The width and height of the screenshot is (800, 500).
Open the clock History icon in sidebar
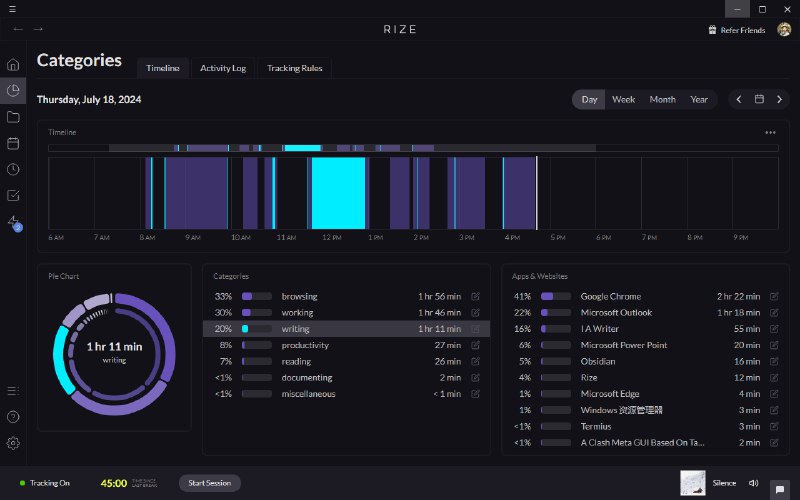(13, 169)
